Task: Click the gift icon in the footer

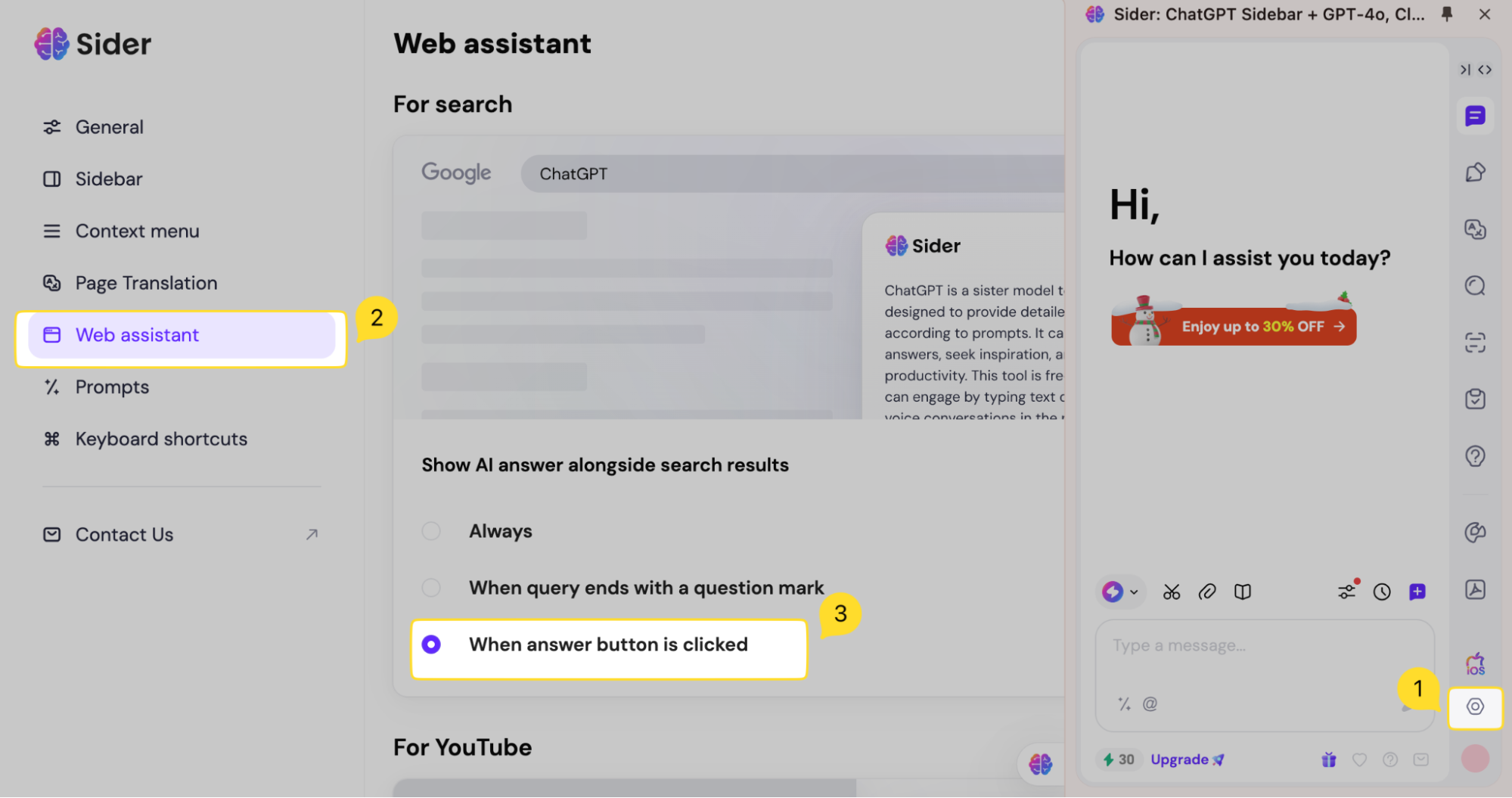Action: coord(1329,759)
